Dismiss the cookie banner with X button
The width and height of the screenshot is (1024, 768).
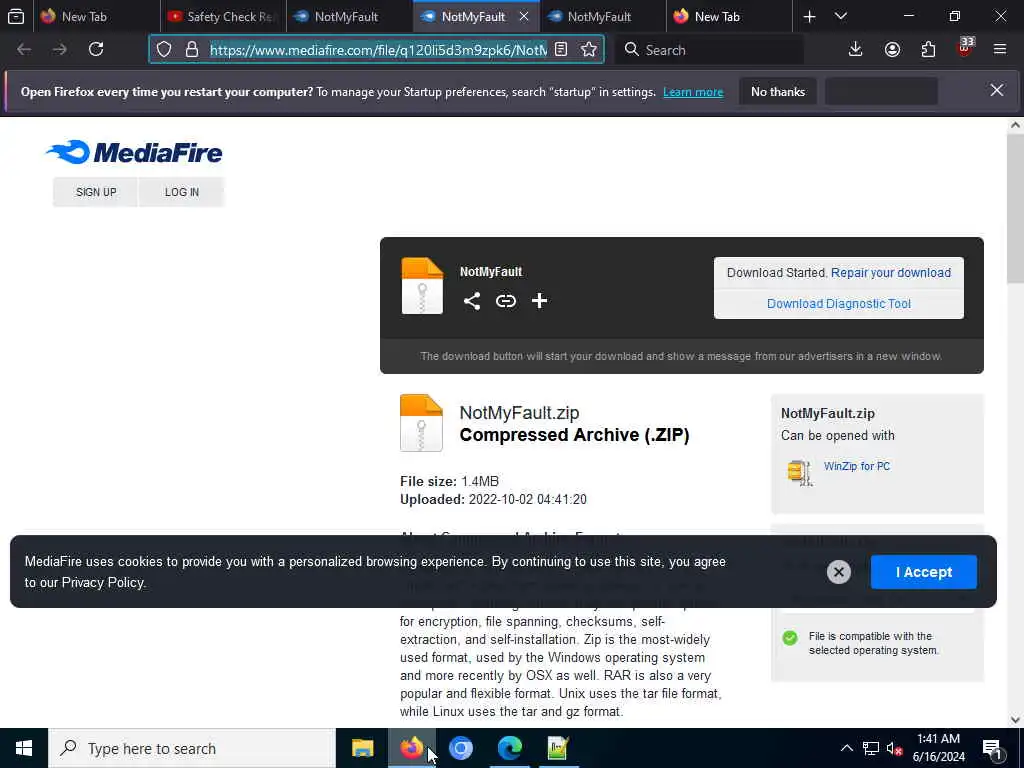point(839,572)
